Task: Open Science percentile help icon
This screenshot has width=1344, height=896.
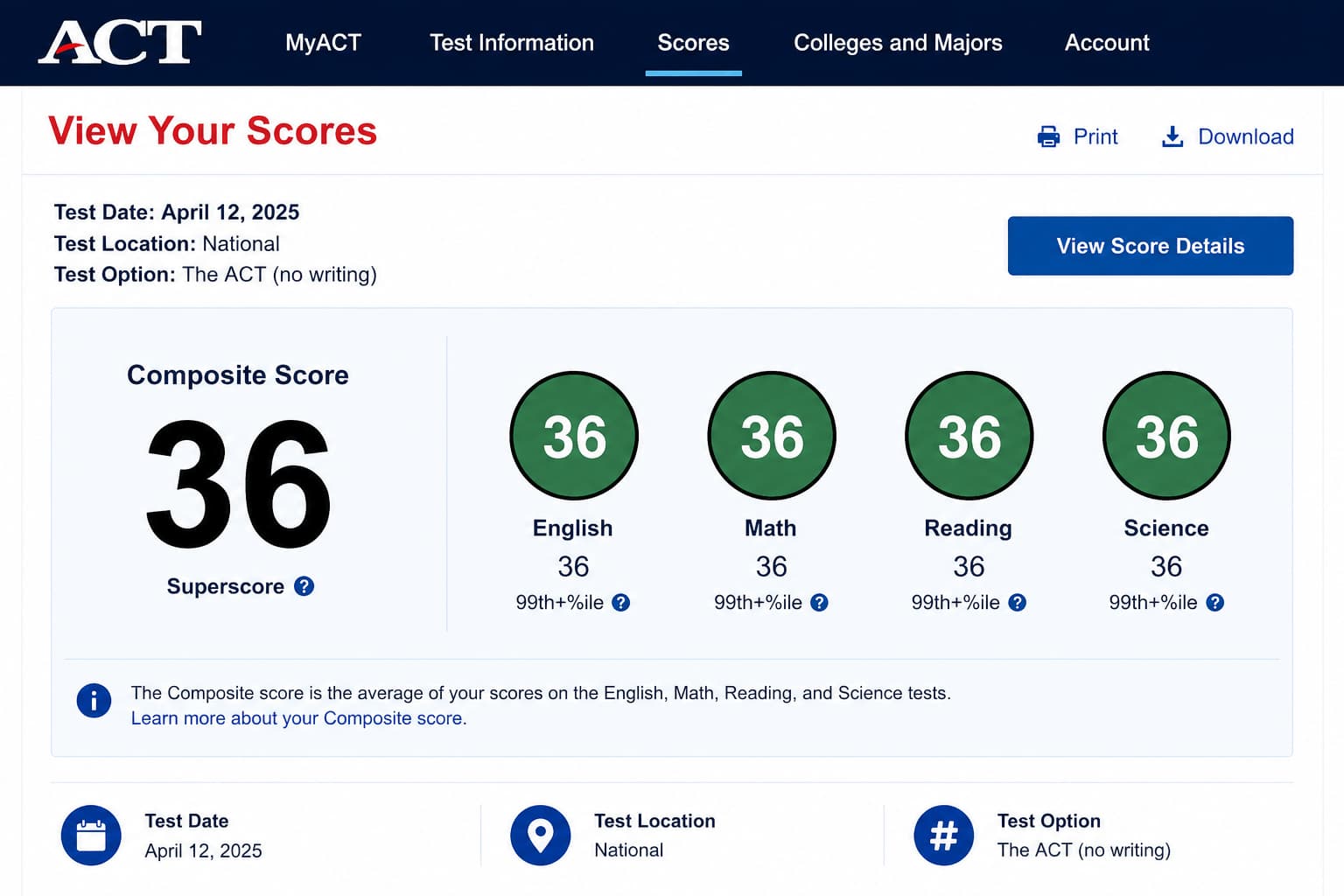Action: (x=1214, y=603)
